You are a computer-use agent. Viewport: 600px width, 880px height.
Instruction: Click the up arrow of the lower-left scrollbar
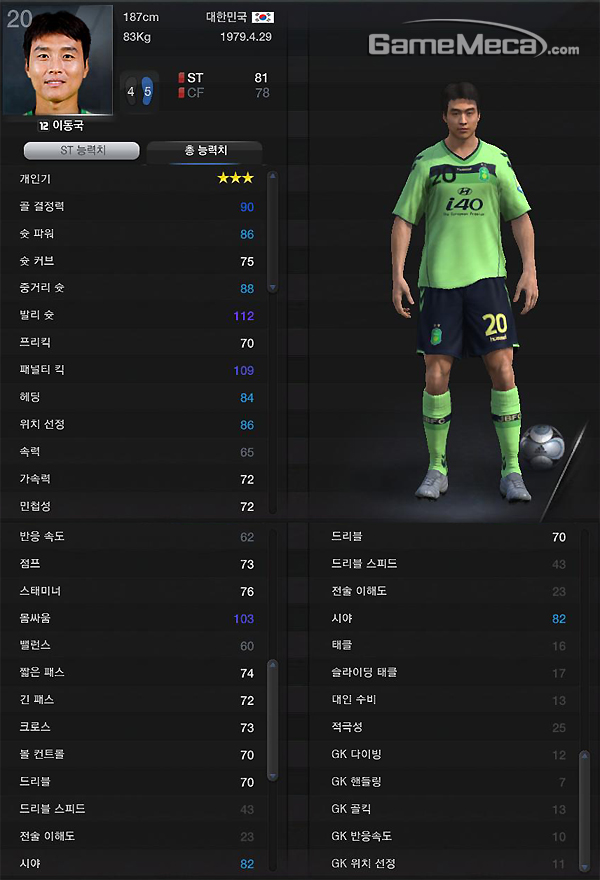273,665
